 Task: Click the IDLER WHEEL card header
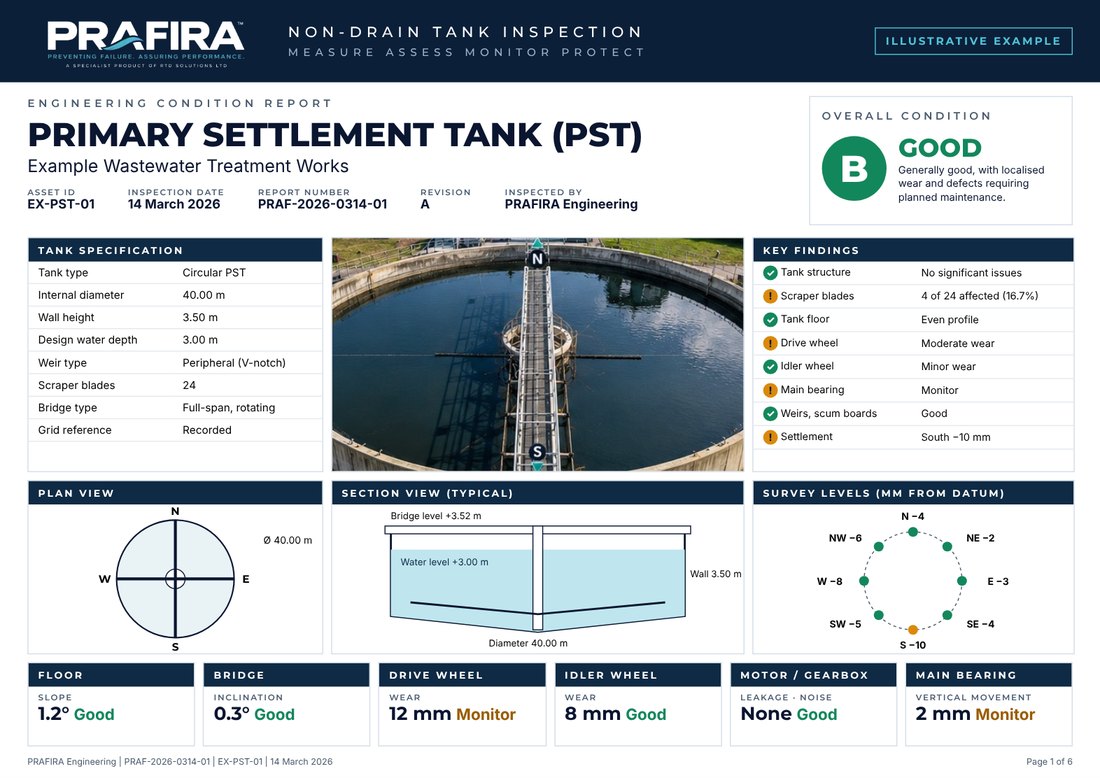click(638, 675)
